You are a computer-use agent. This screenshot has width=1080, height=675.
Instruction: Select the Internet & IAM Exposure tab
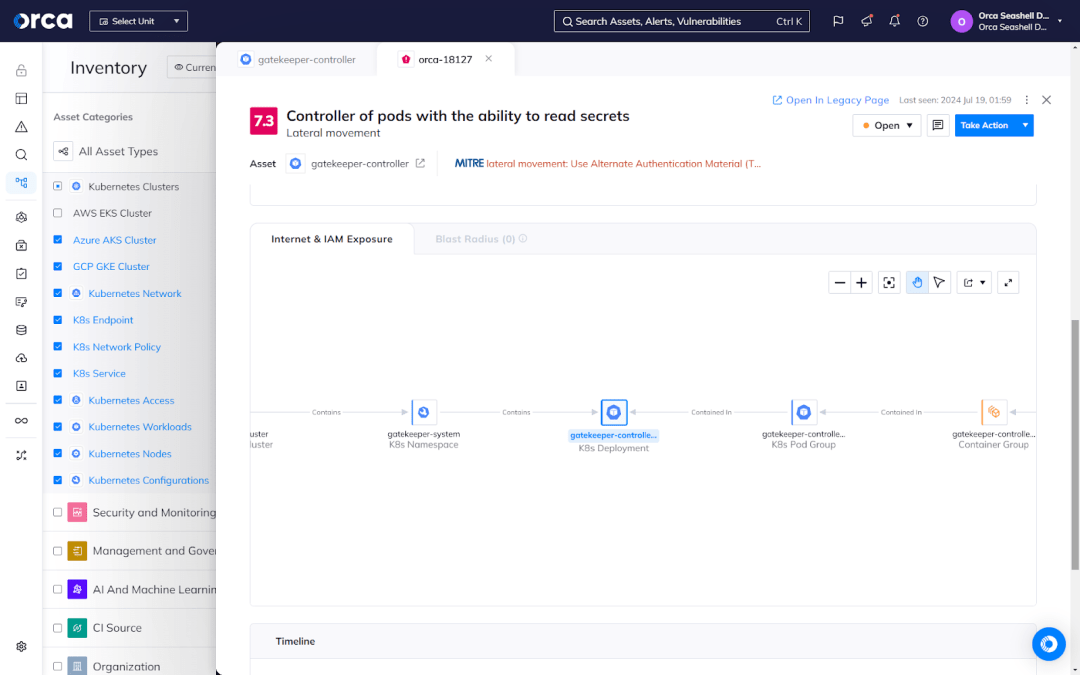[332, 239]
